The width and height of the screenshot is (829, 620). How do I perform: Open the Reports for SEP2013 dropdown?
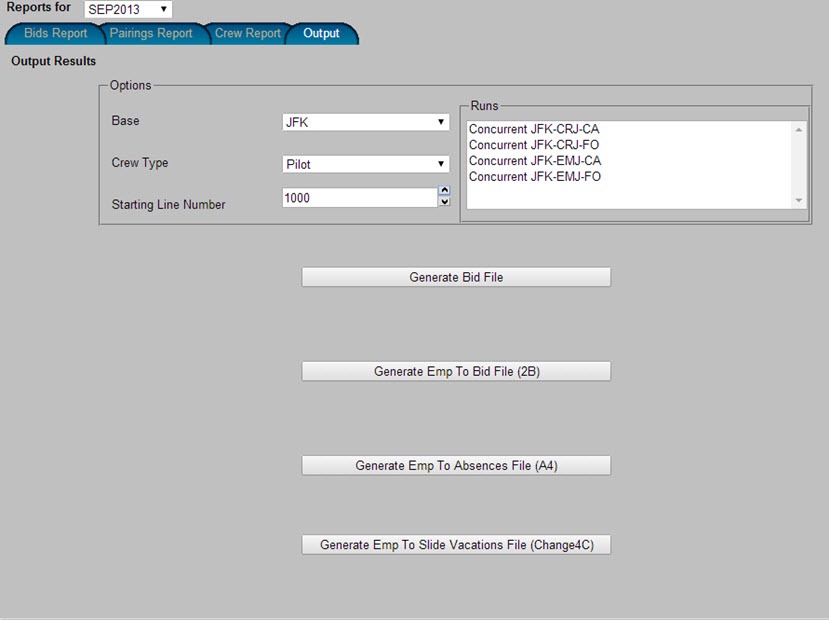(128, 9)
